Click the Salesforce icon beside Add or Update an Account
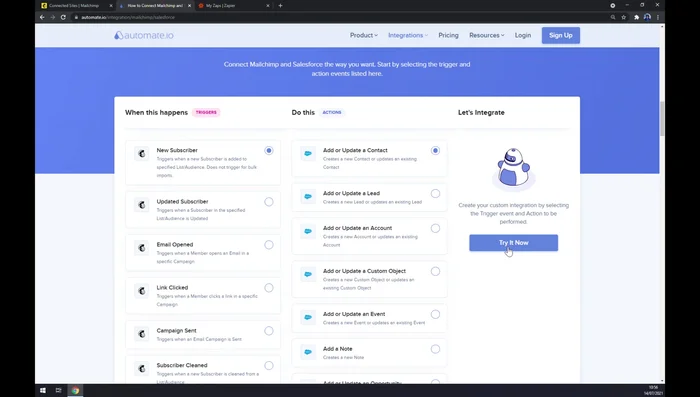The image size is (700, 397). (308, 231)
